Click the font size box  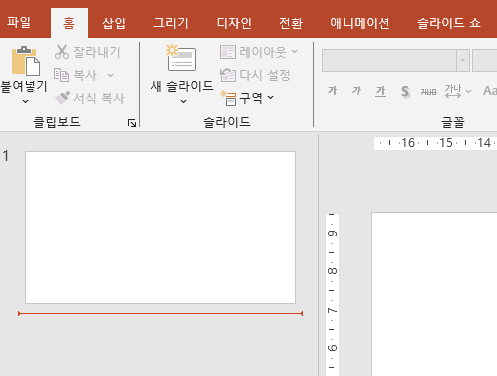[485, 60]
